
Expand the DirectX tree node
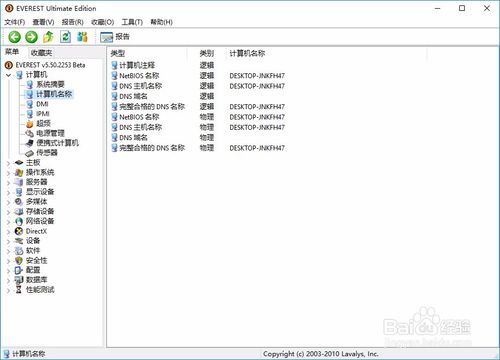(8, 231)
